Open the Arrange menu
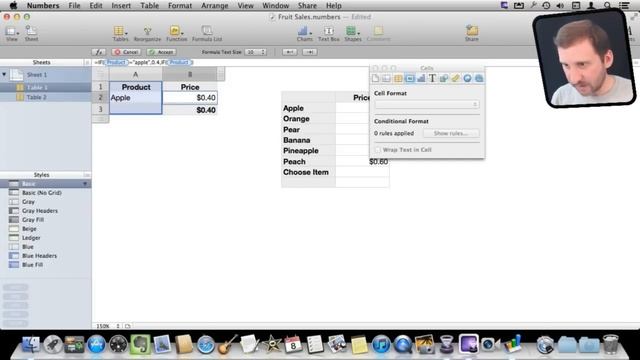This screenshot has height=360, width=640. point(215,6)
